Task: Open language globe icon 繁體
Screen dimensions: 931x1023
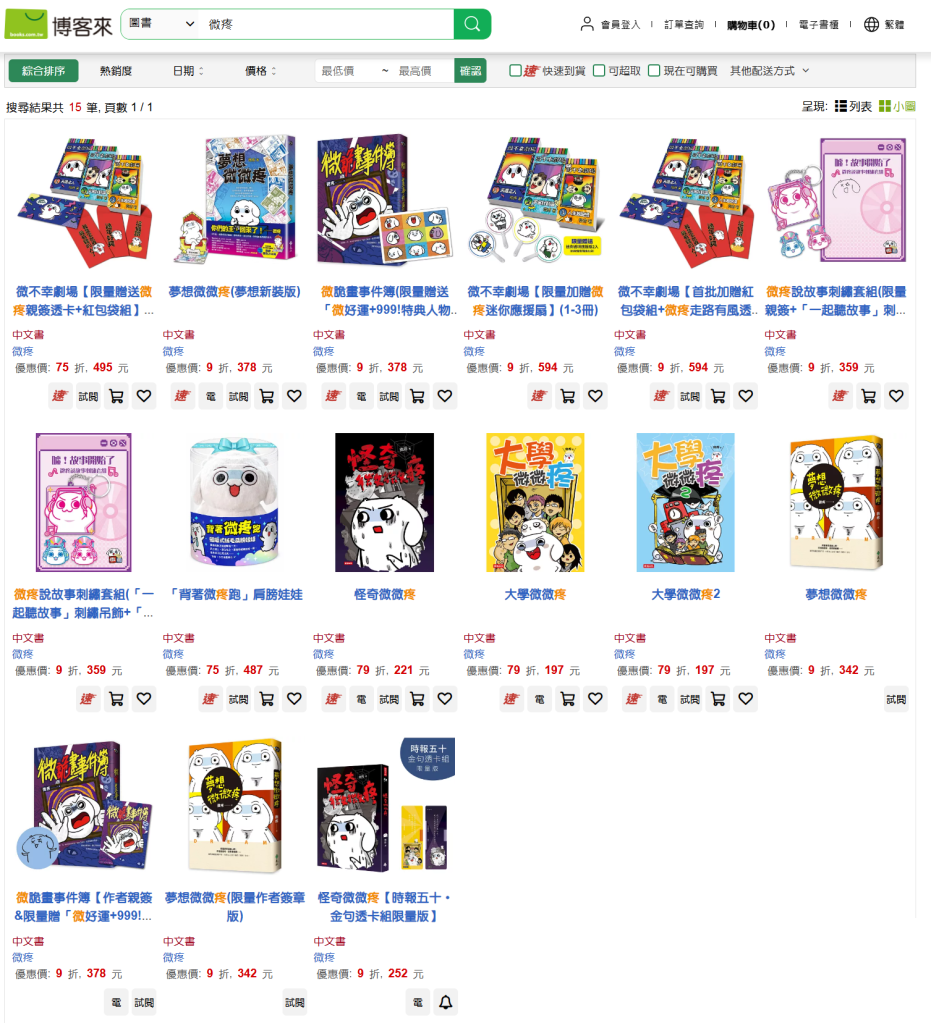Action: pos(884,25)
